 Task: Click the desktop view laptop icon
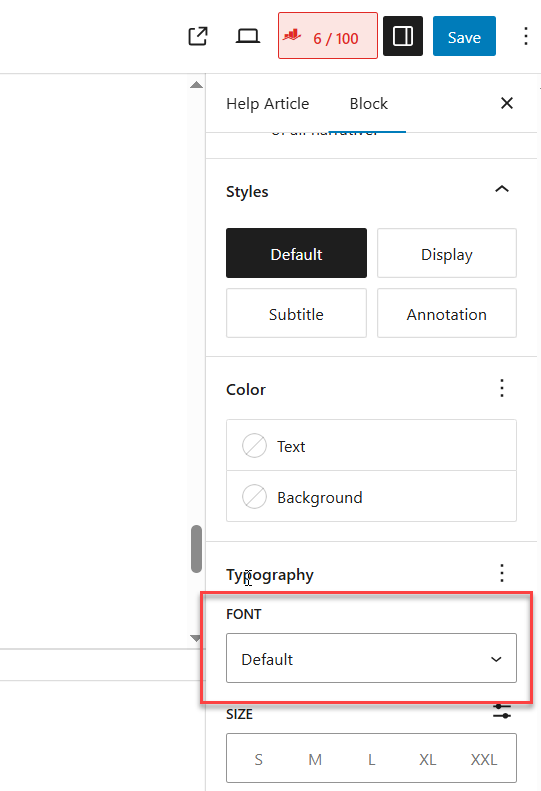tap(248, 36)
